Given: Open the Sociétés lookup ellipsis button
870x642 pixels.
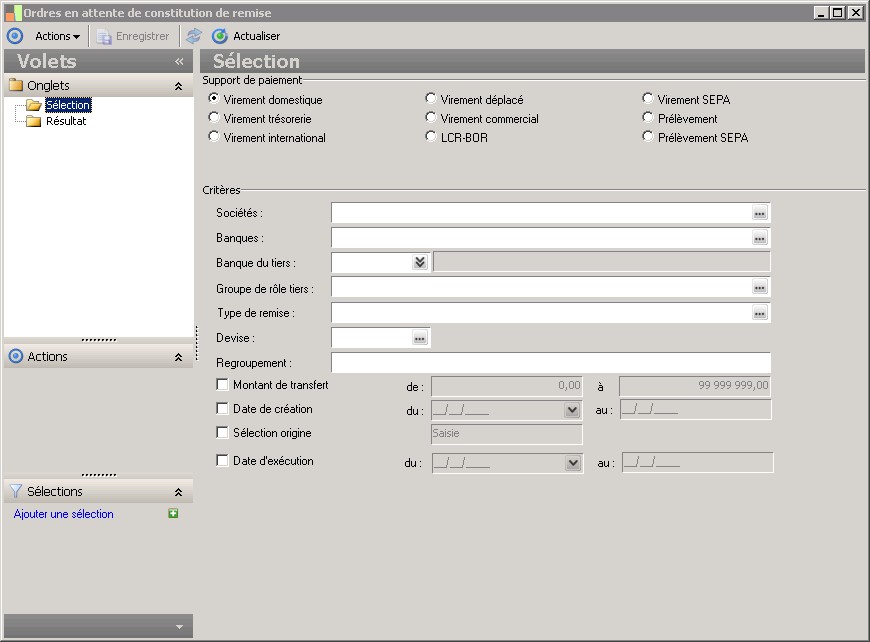Looking at the screenshot, I should [760, 213].
